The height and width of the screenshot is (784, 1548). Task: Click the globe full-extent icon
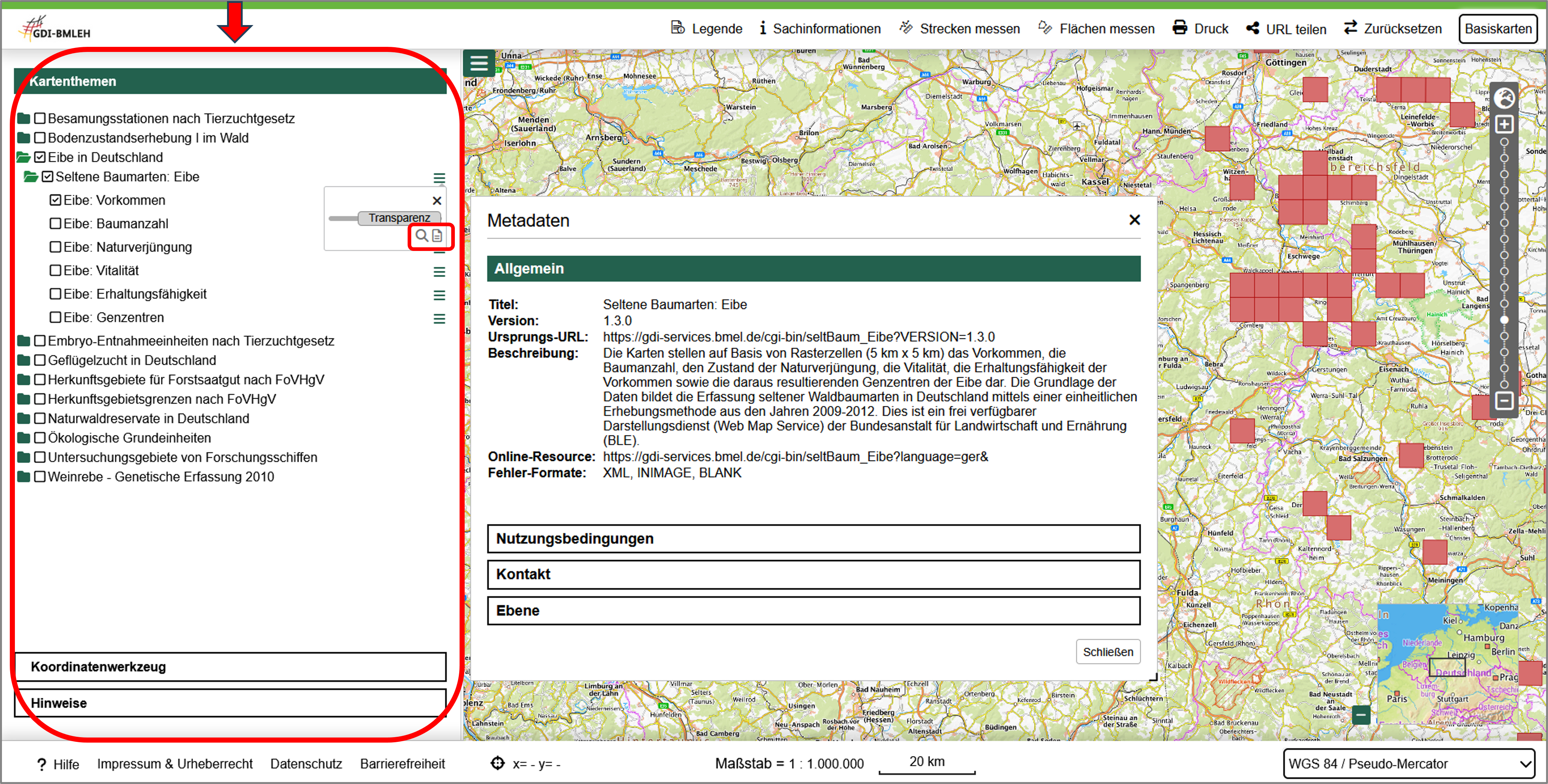tap(1504, 97)
